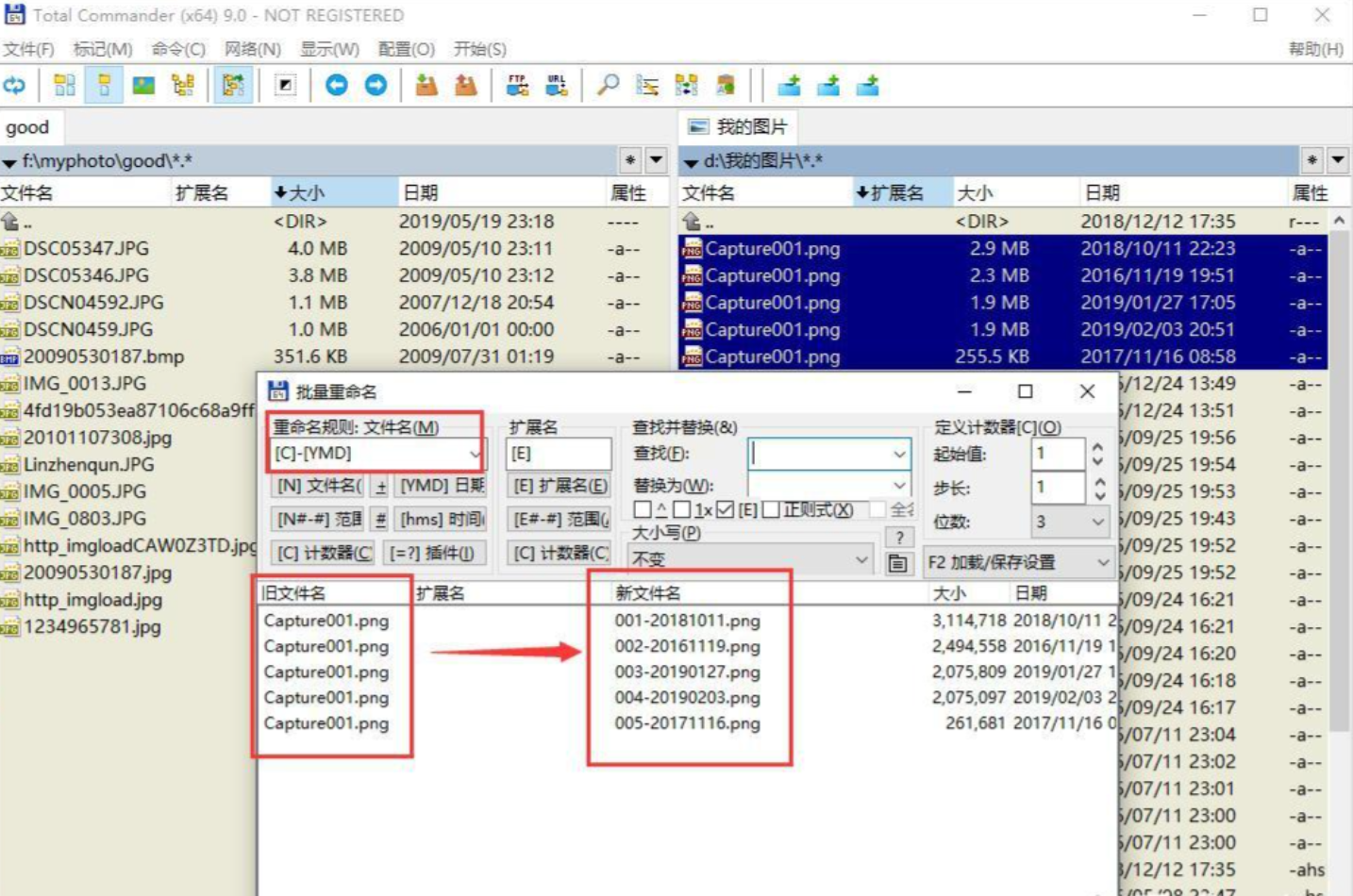
Task: Click the third blue drive-plus toolbar icon
Action: 868,86
